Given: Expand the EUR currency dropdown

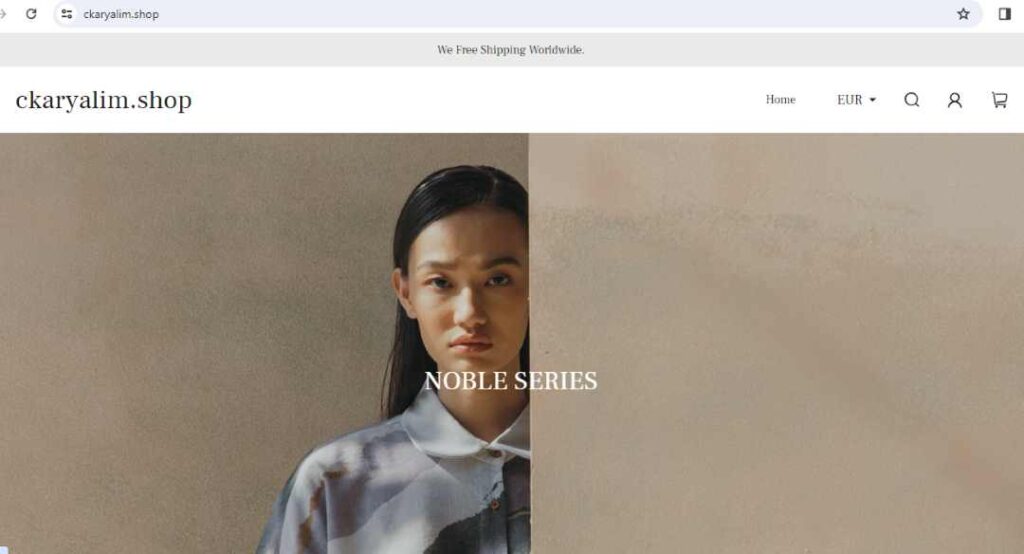Looking at the screenshot, I should pos(856,100).
